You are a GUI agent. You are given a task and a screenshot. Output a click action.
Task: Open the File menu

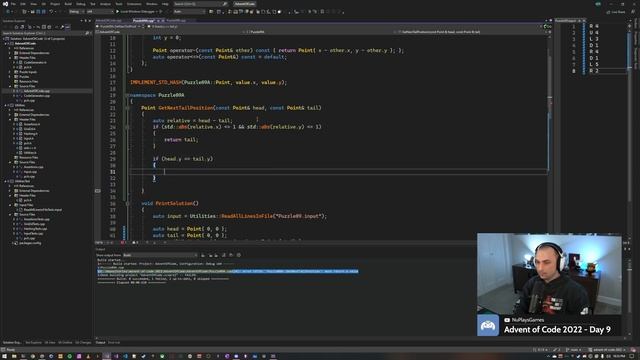(13, 4)
